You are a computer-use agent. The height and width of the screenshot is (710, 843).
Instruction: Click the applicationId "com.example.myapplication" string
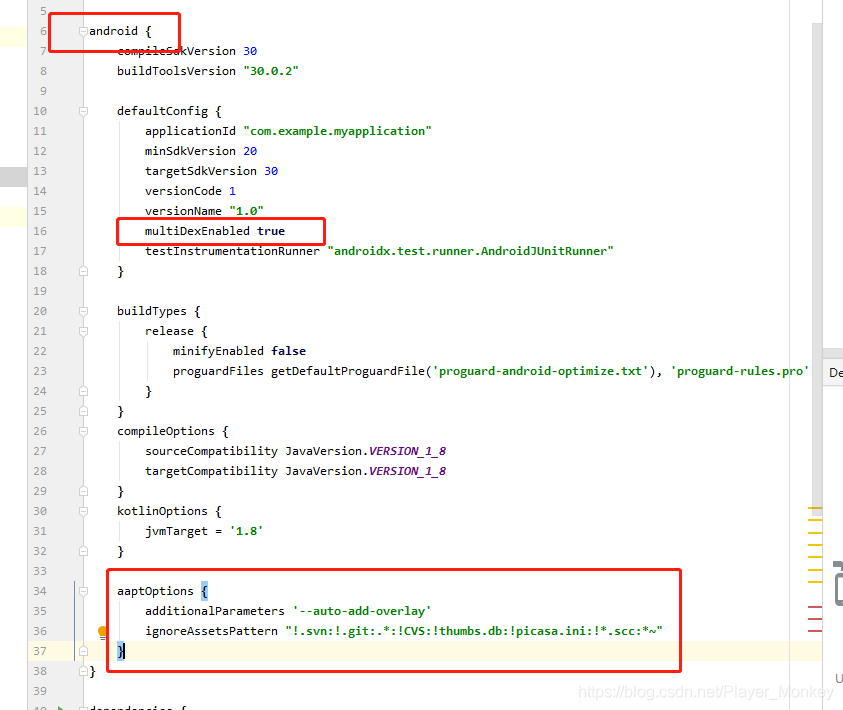(338, 131)
